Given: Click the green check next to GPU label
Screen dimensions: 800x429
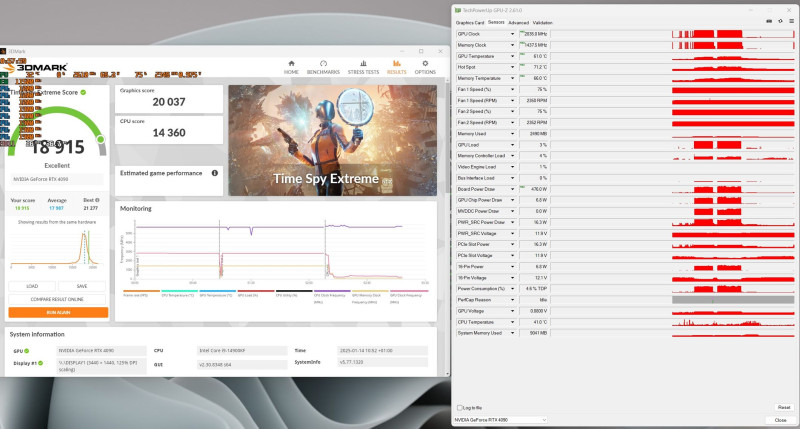Looking at the screenshot, I should (27, 351).
